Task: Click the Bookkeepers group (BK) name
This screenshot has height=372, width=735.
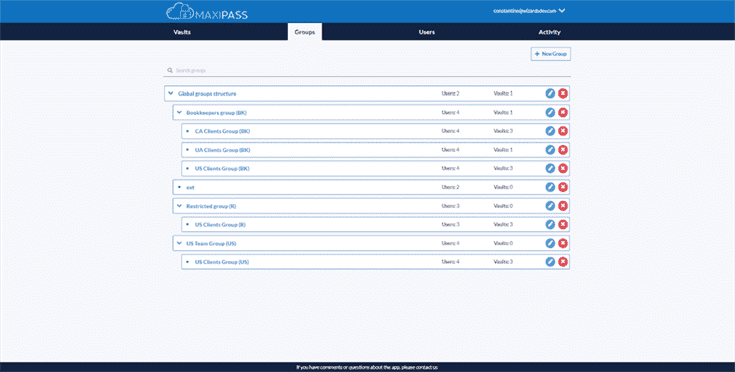Action: (x=217, y=112)
